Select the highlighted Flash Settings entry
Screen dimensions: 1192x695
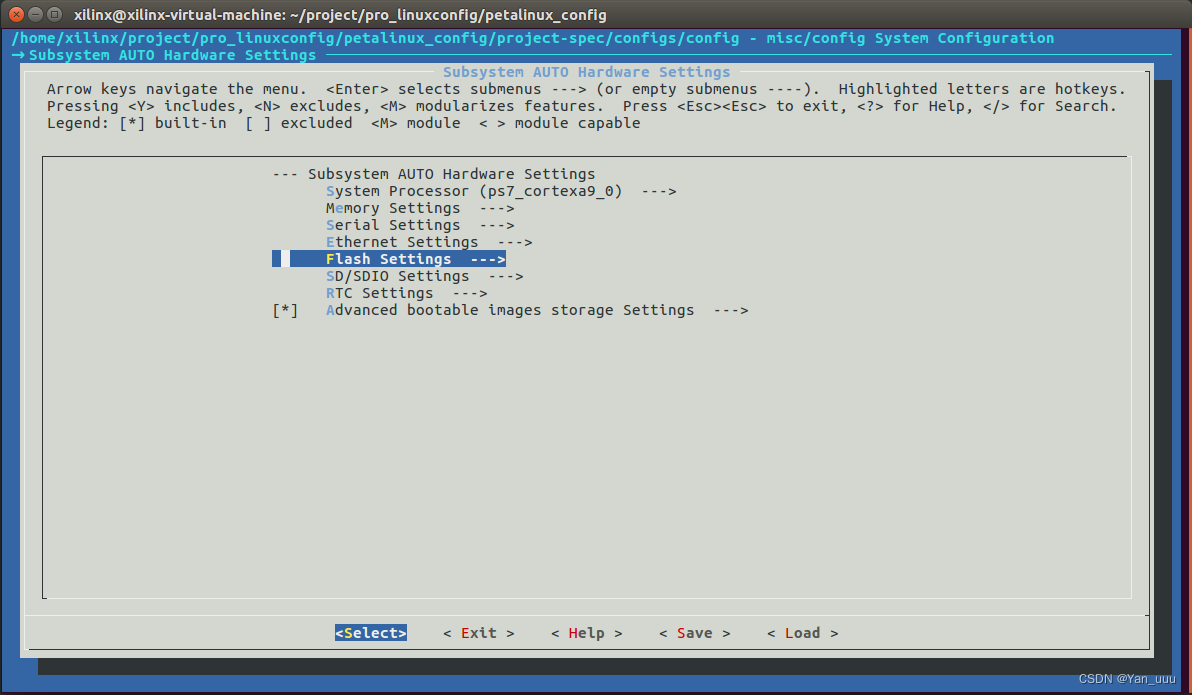(x=390, y=258)
